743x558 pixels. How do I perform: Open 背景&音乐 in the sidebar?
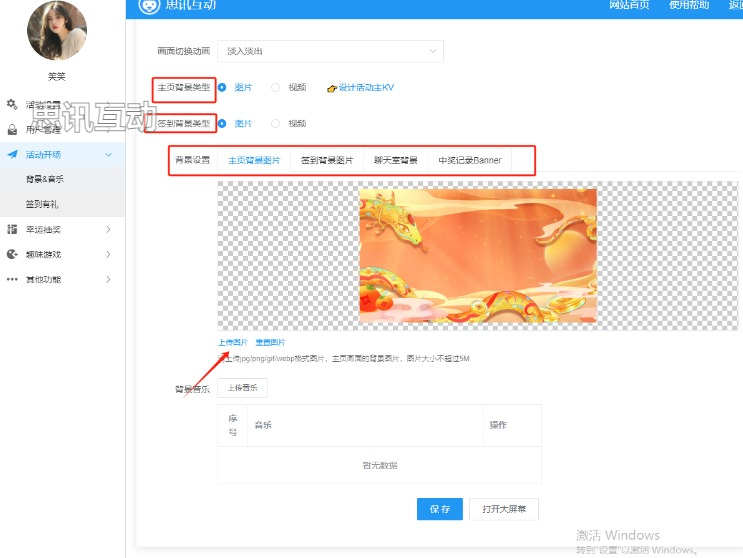click(63, 179)
